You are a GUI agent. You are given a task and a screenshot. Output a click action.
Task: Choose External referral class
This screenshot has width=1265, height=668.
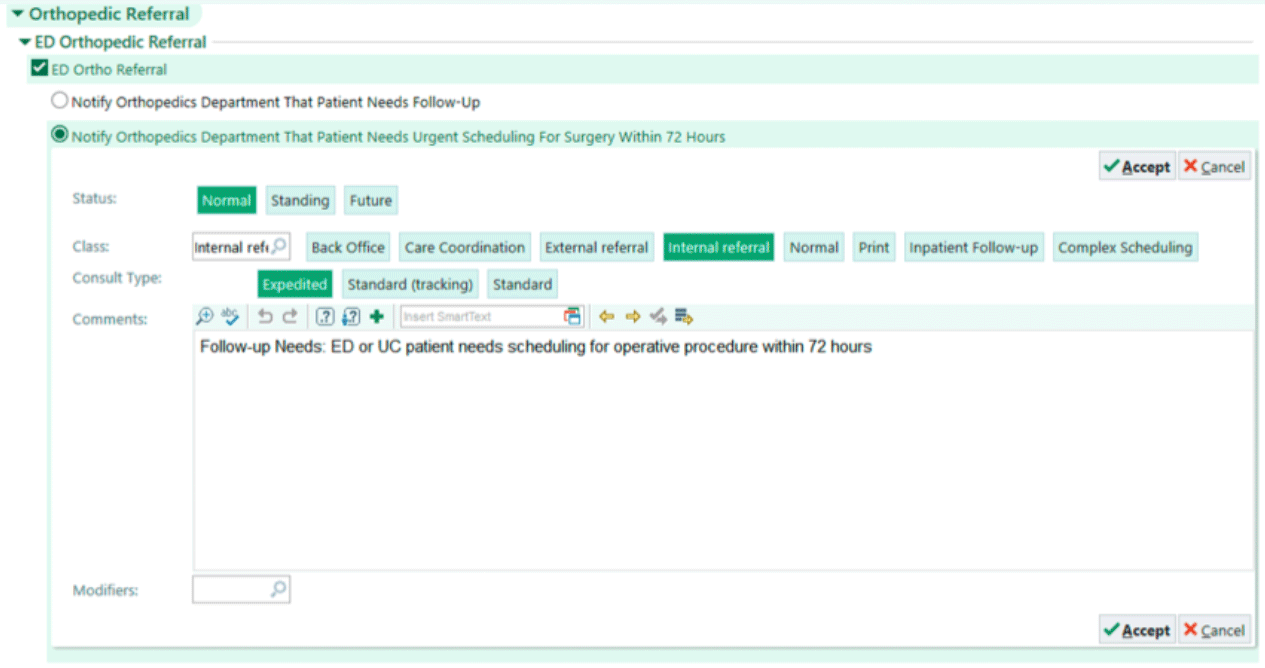click(x=597, y=247)
